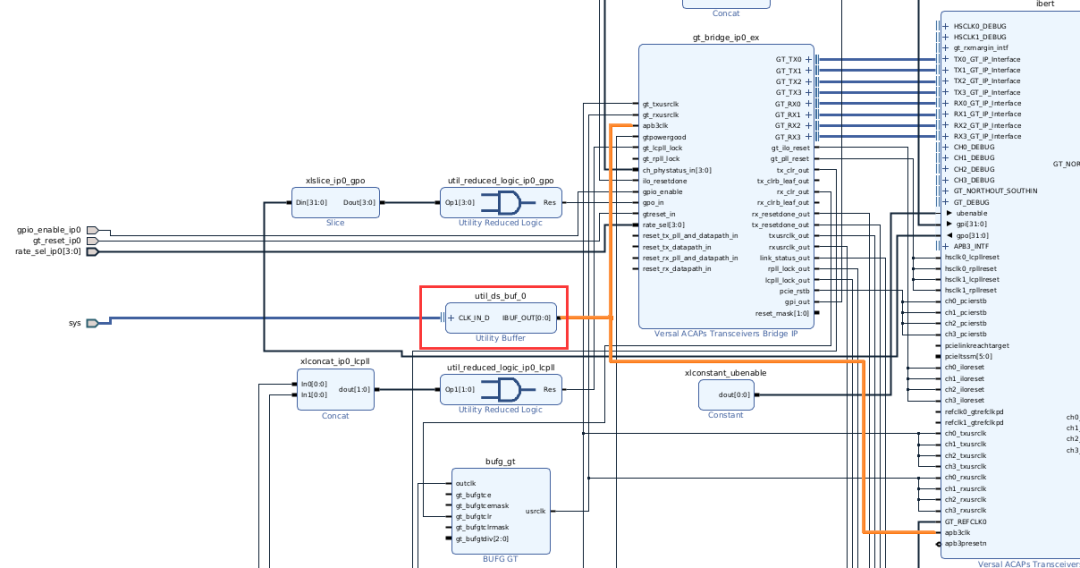
Task: Click the xlconcat_ip0_lcpll block title
Action: pyautogui.click(x=335, y=361)
